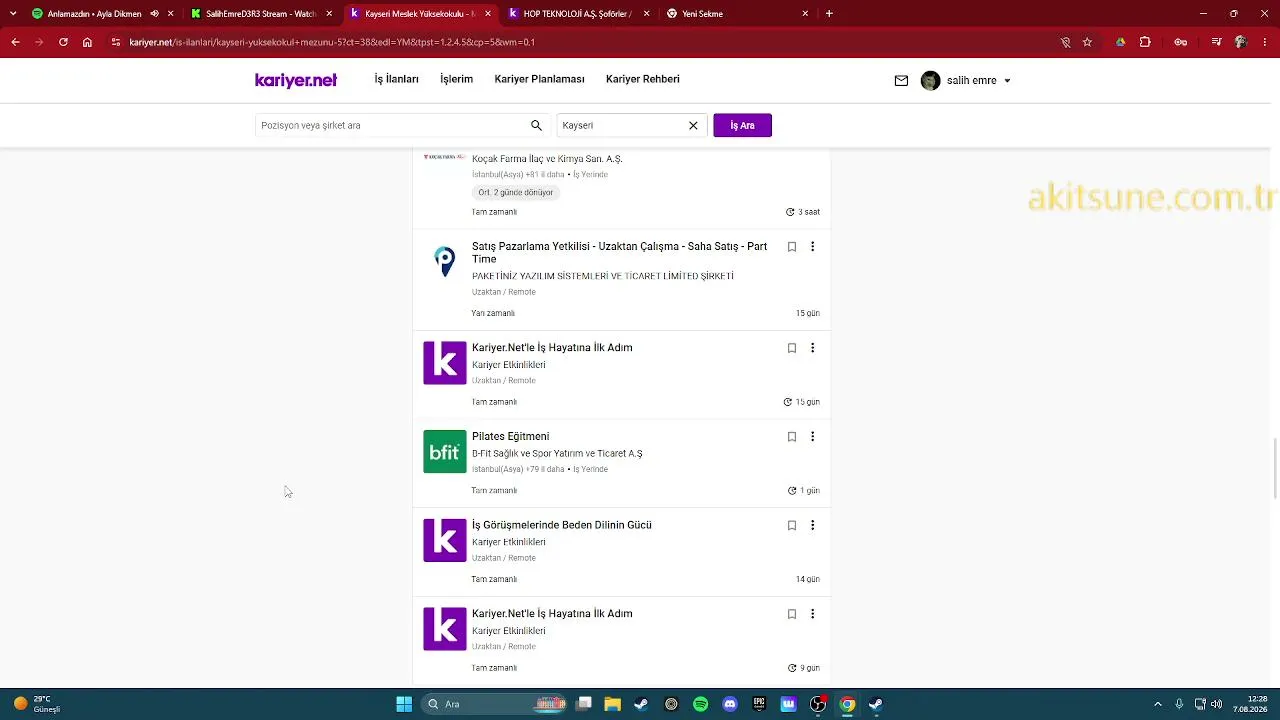
Task: Switch to the SalihEmreD3R3 Stream tab
Action: click(261, 14)
